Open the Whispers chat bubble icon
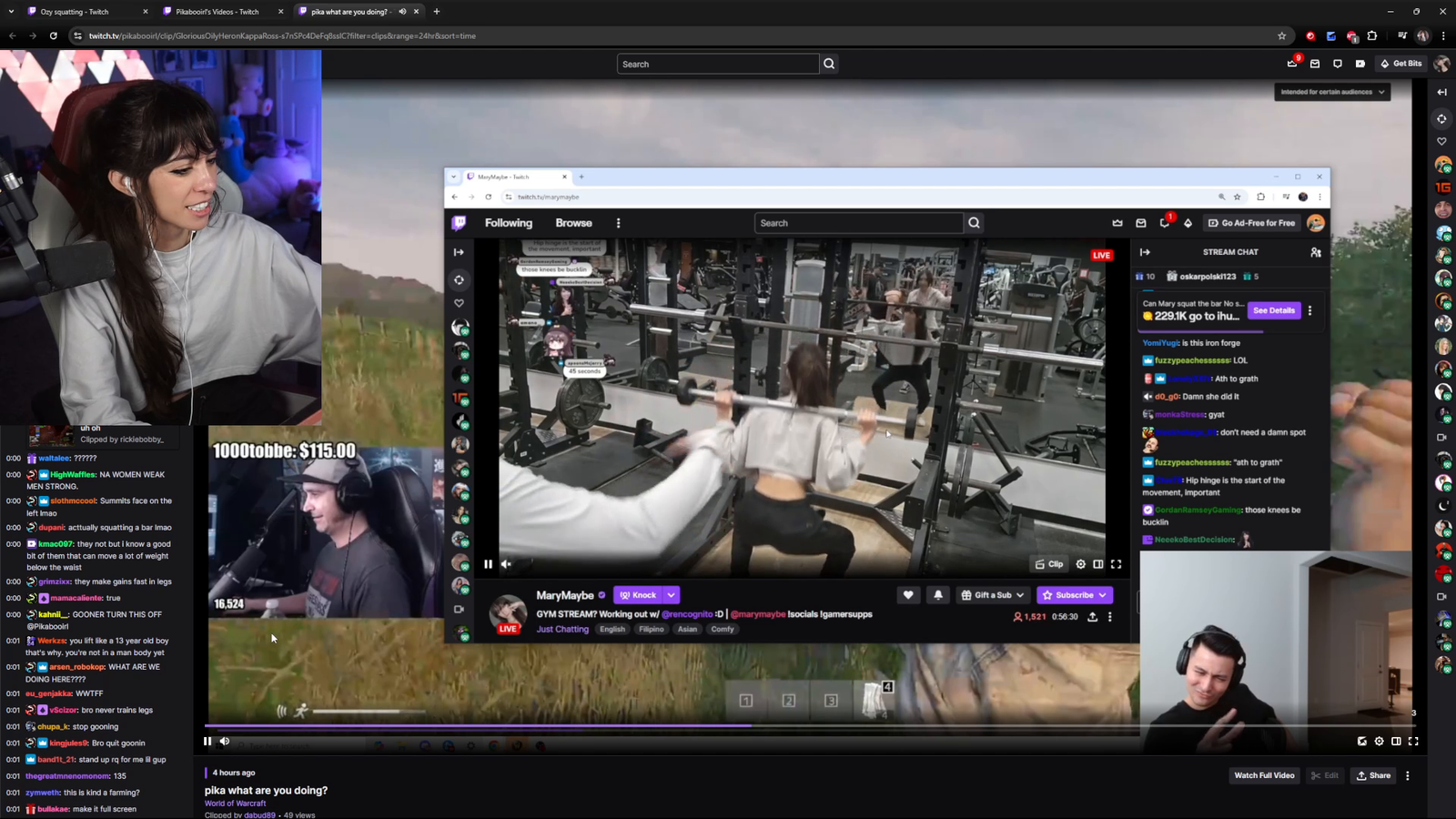This screenshot has width=1456, height=819. tap(1338, 64)
